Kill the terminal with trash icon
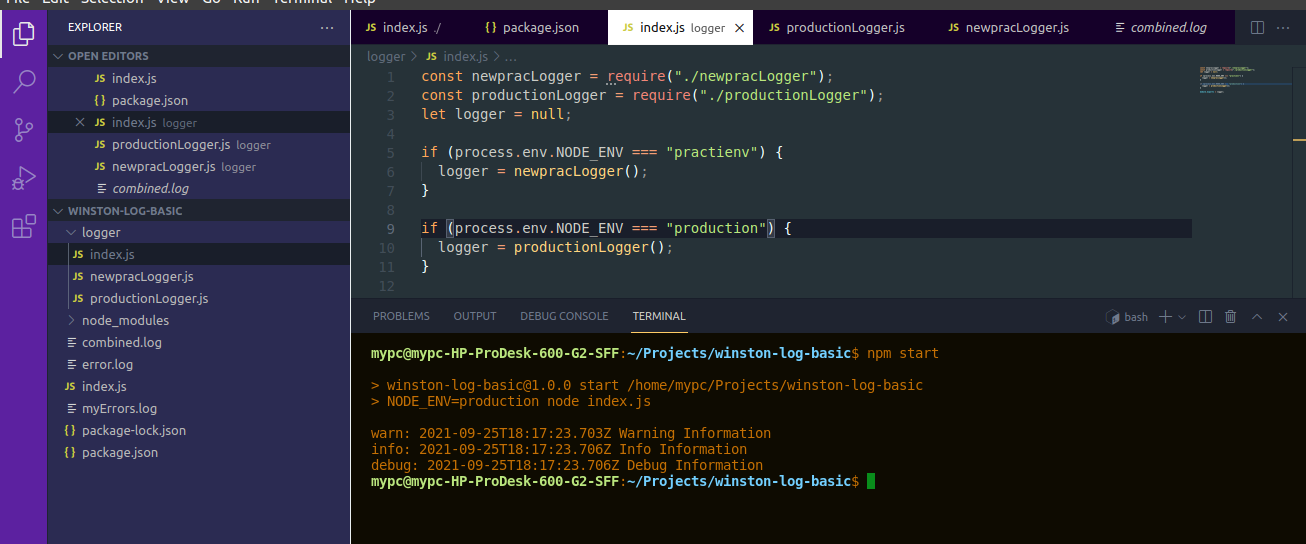 click(x=1231, y=317)
